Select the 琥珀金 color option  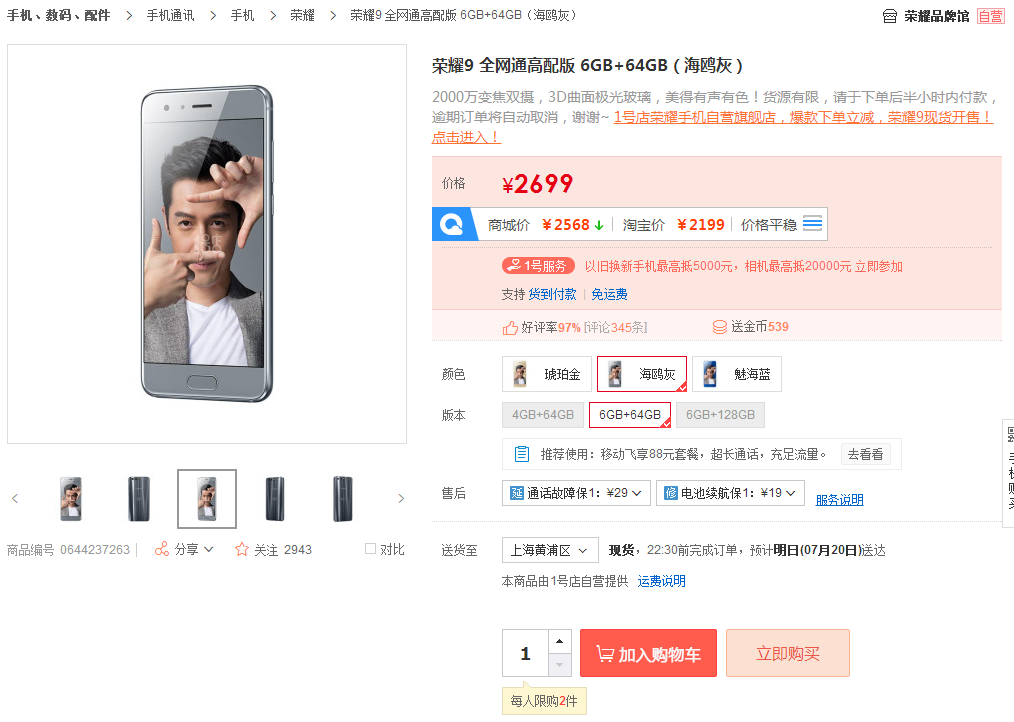pos(545,374)
